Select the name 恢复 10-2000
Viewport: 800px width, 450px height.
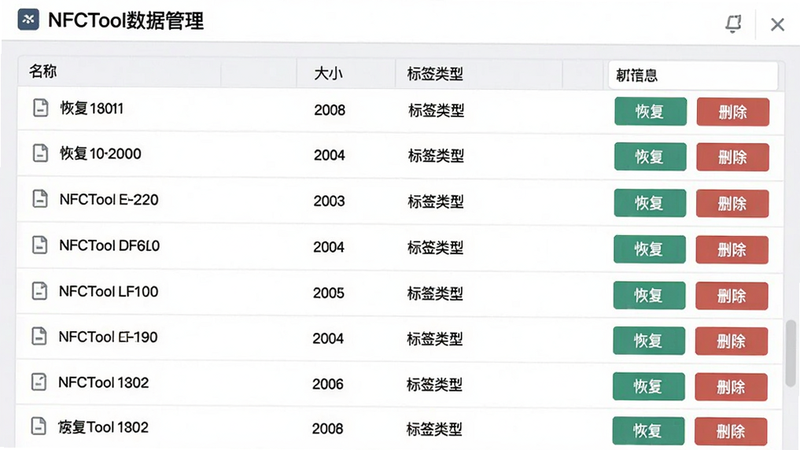tap(101, 153)
